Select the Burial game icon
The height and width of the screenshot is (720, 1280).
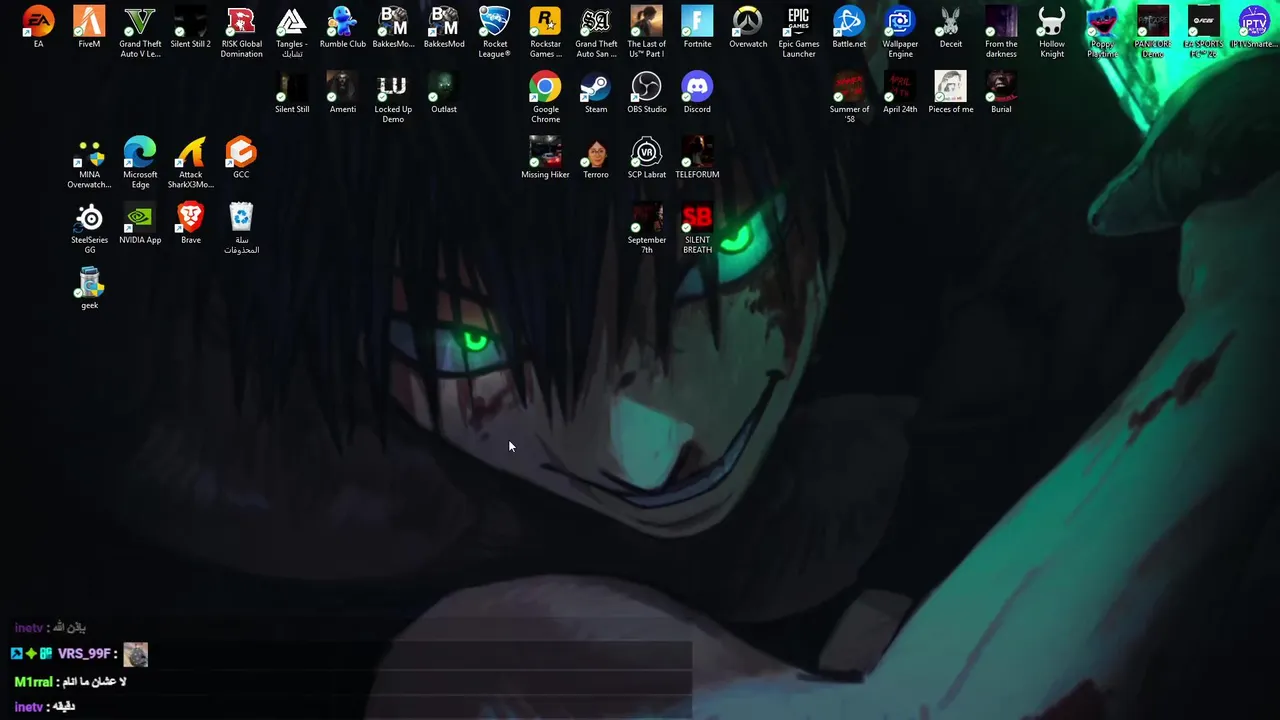click(1001, 87)
